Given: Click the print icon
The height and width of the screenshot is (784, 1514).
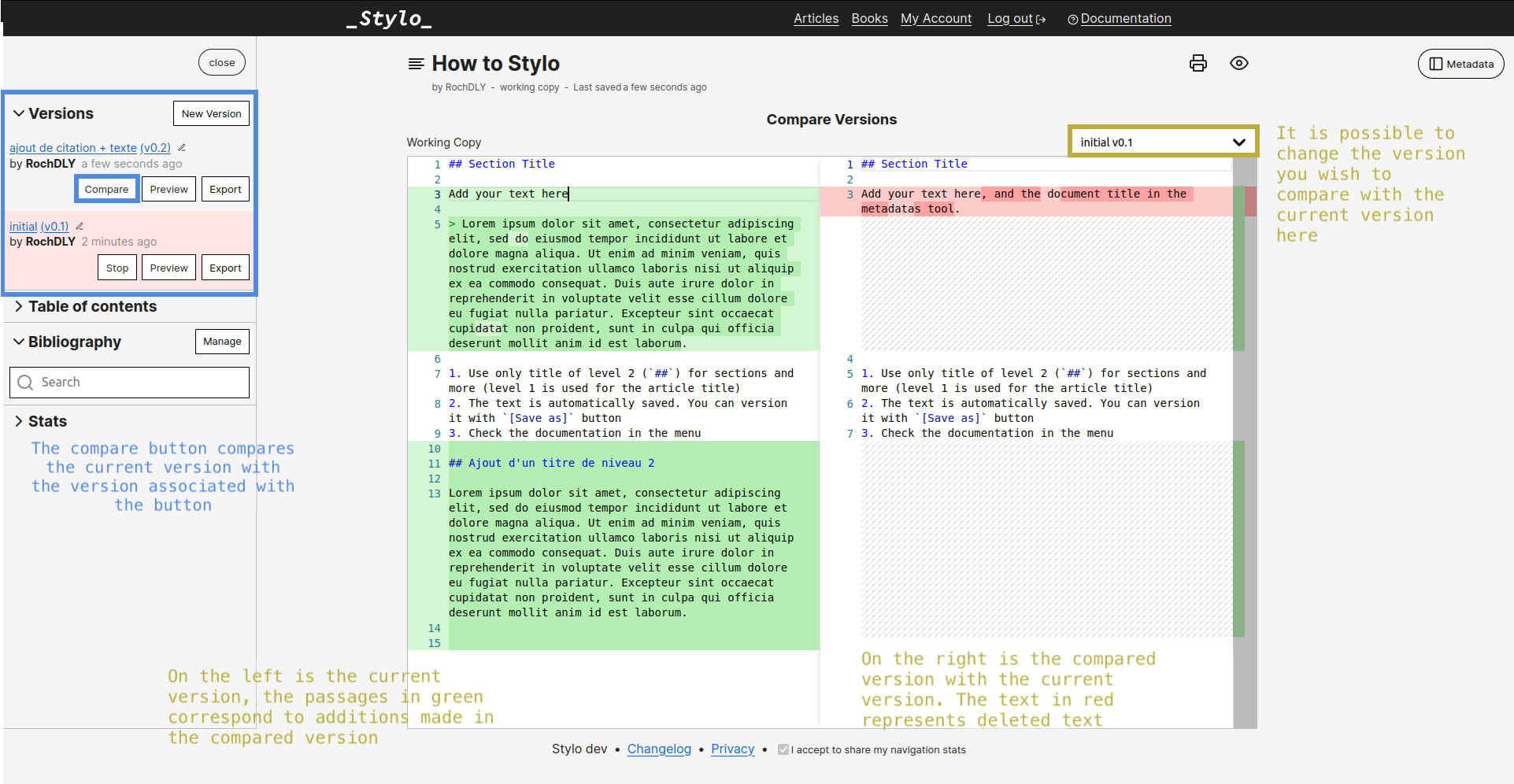Looking at the screenshot, I should tap(1198, 63).
